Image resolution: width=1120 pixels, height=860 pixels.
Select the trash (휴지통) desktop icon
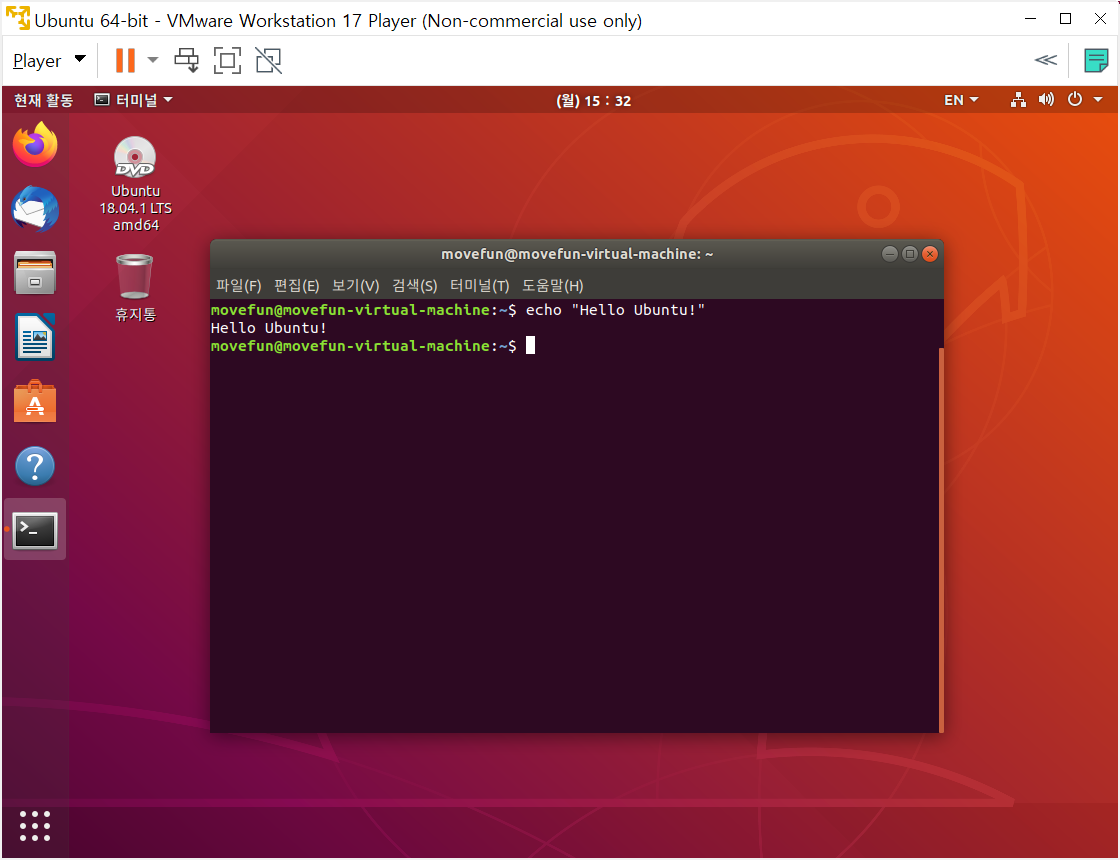pos(135,288)
